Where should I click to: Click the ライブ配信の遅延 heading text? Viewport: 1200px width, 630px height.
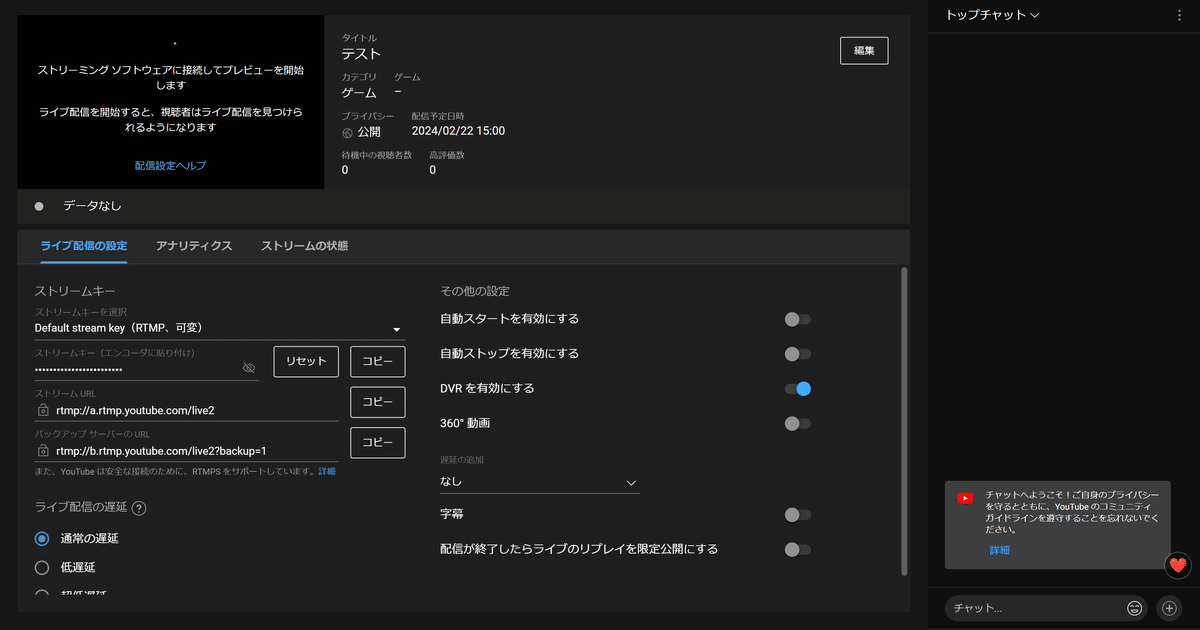(80, 508)
